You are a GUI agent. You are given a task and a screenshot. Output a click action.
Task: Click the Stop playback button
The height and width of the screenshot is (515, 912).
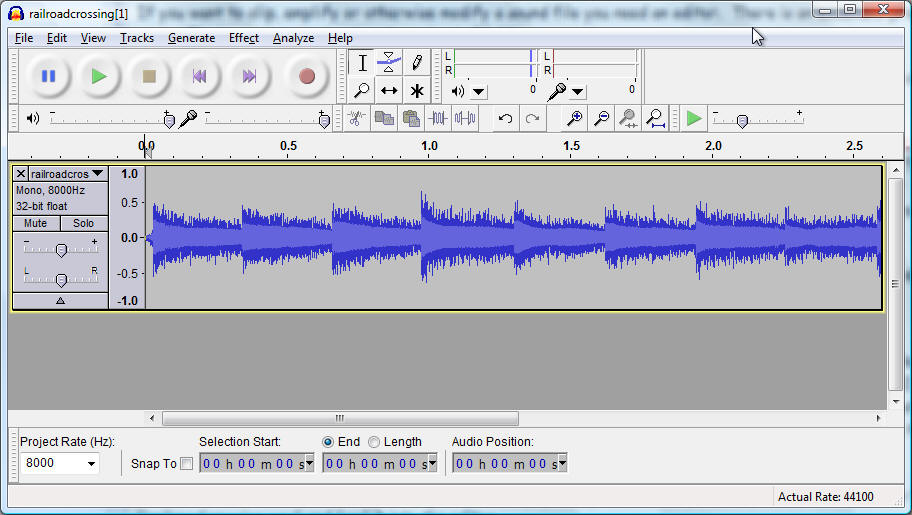tap(149, 76)
